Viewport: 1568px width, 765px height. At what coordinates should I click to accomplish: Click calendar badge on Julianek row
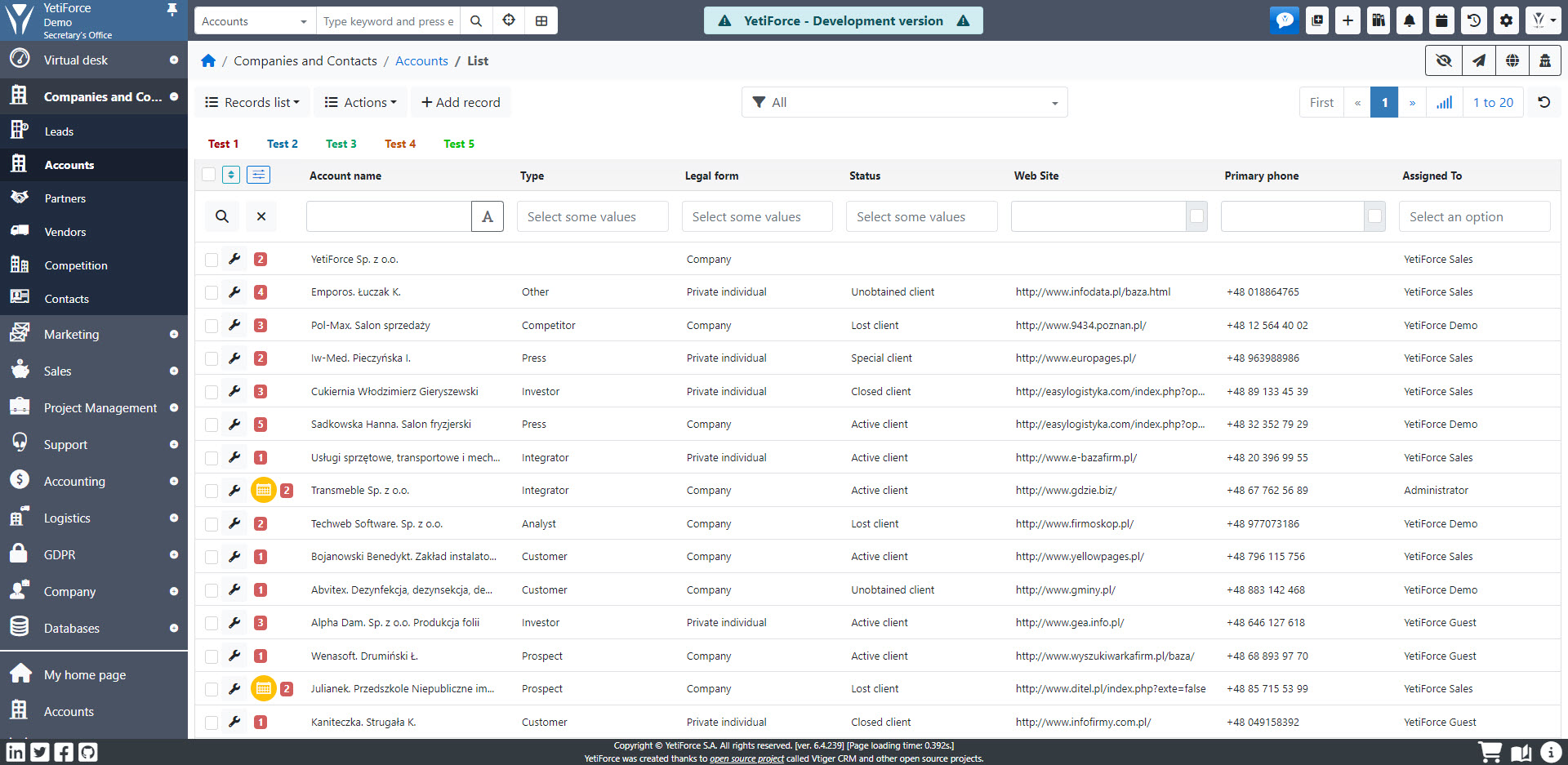pyautogui.click(x=263, y=688)
